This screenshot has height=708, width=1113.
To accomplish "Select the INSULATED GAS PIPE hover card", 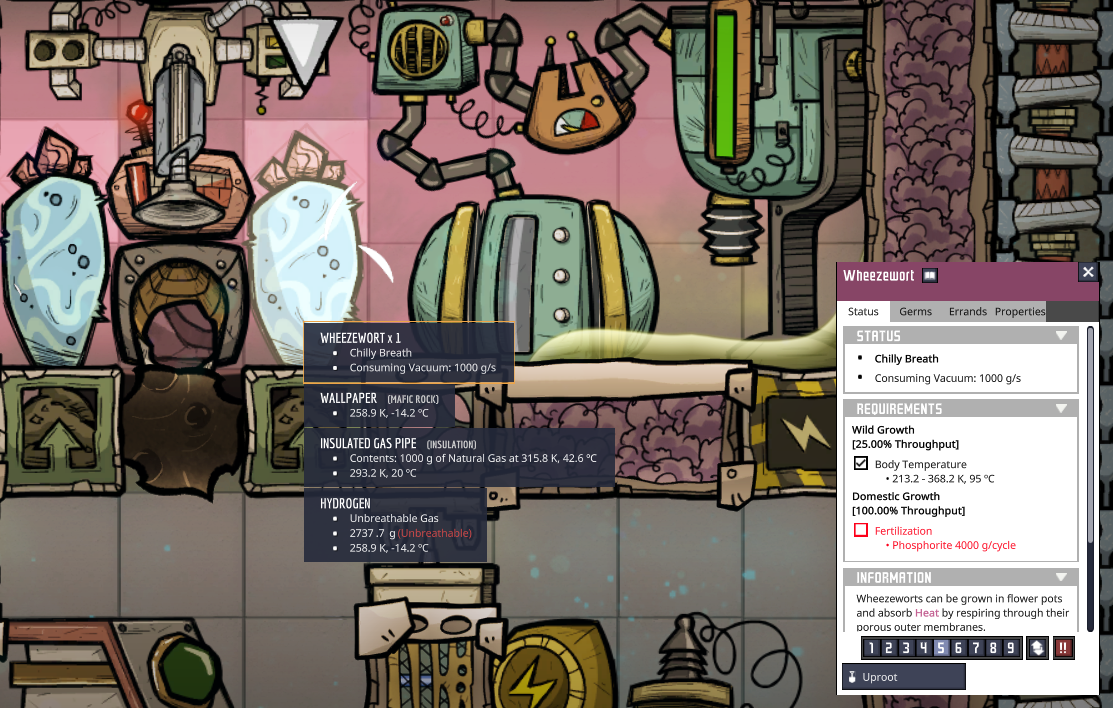I will click(x=459, y=458).
